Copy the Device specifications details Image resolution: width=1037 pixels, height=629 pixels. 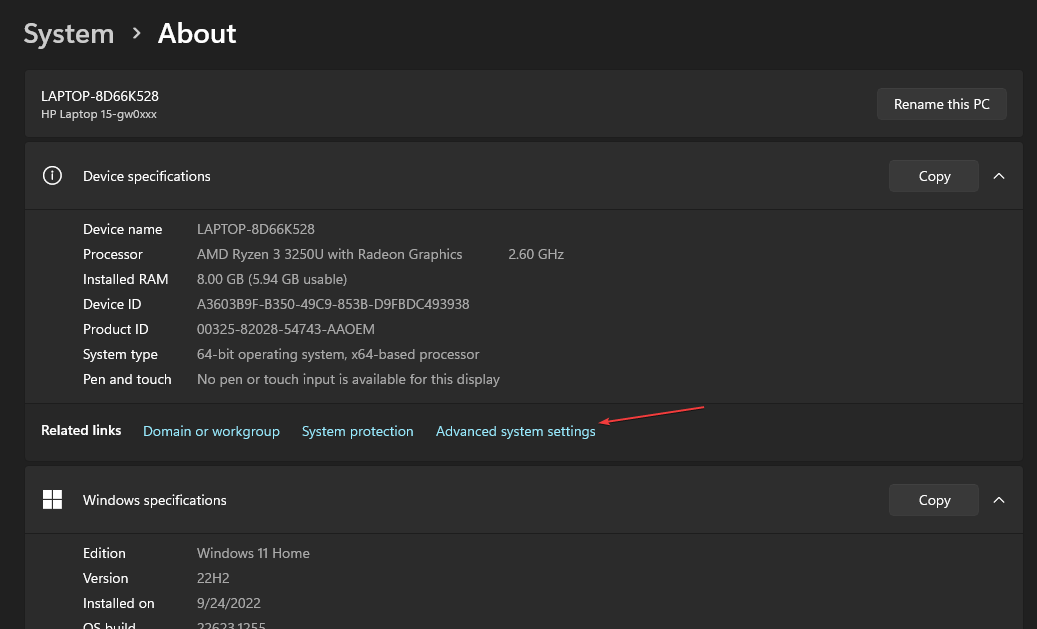[x=932, y=175]
